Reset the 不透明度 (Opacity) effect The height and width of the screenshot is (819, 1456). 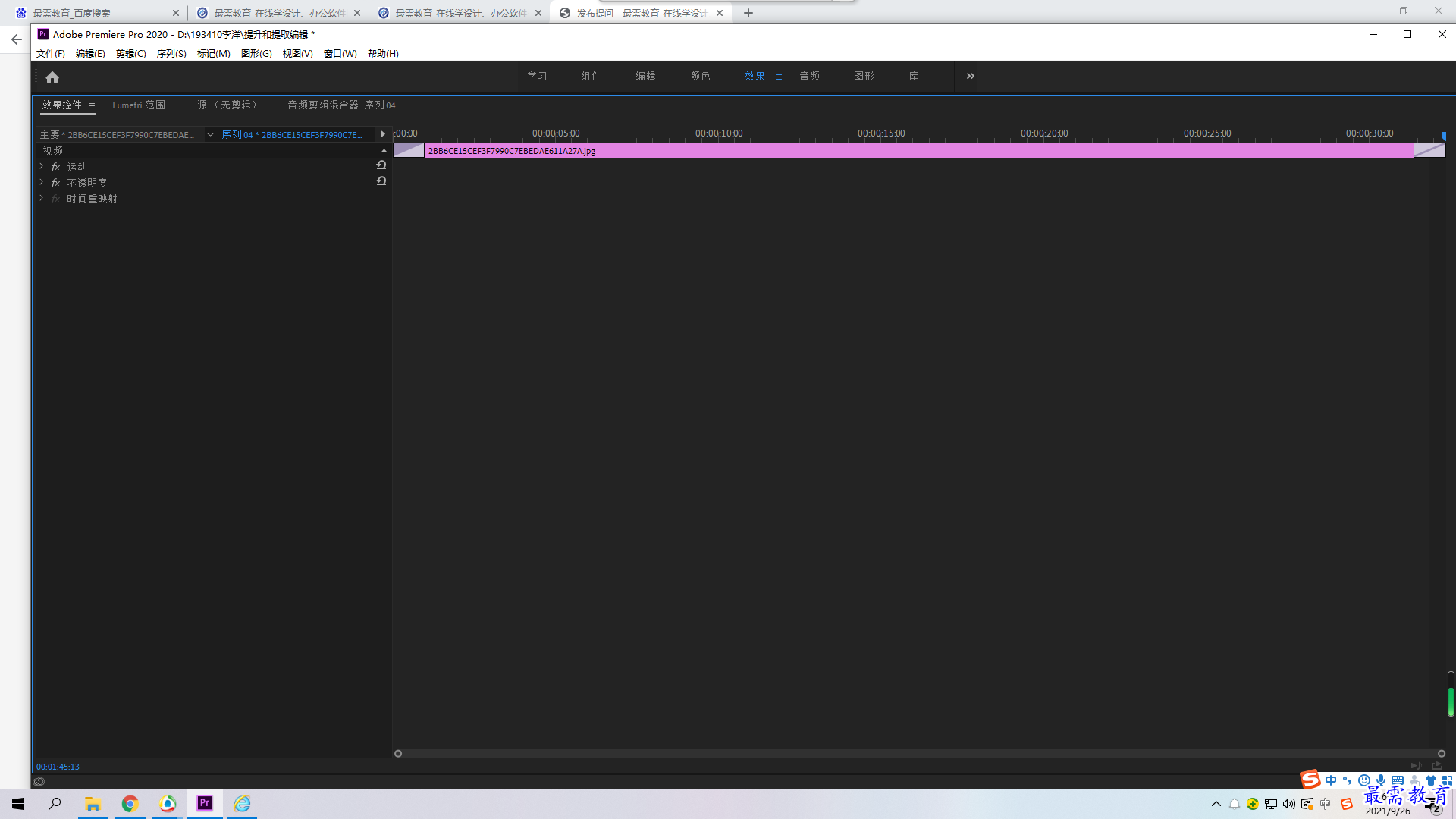(x=381, y=181)
